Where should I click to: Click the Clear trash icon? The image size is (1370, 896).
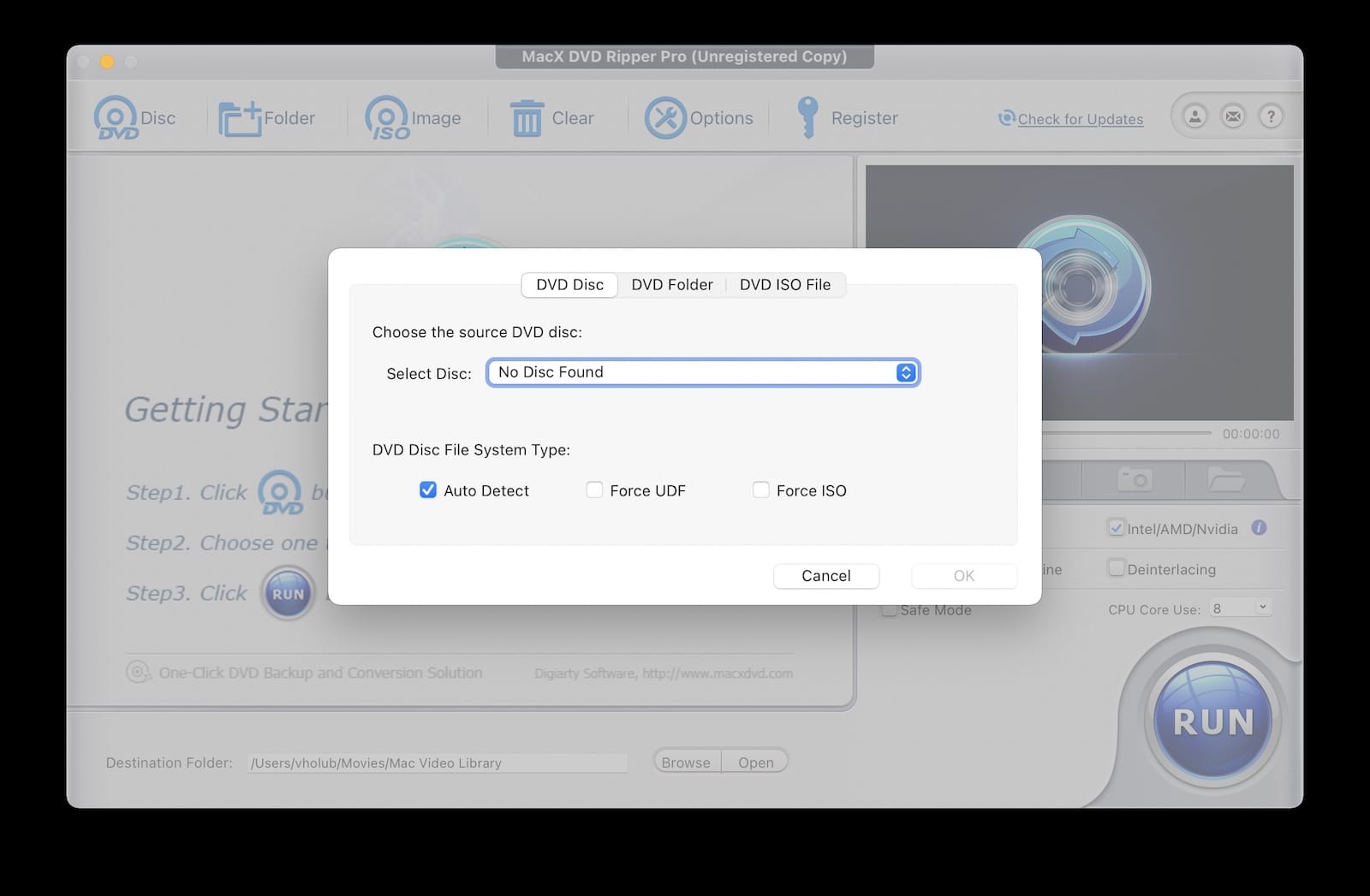point(527,118)
